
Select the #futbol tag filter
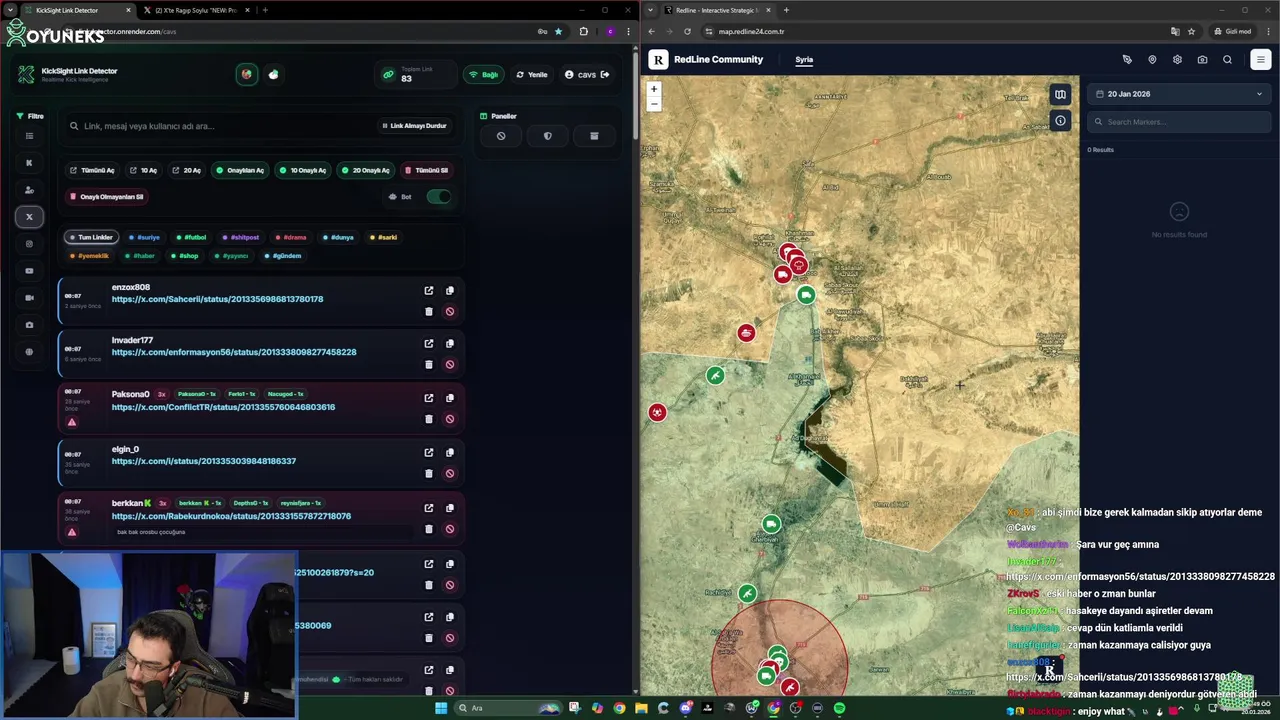[x=190, y=237]
